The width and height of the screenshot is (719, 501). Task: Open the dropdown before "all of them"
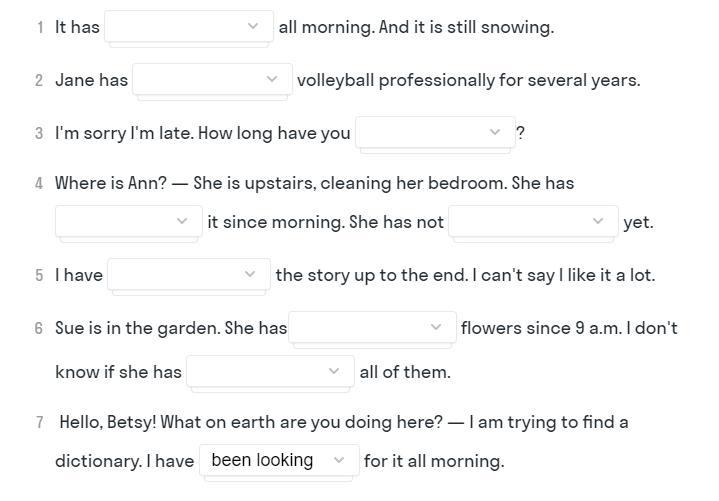[269, 372]
